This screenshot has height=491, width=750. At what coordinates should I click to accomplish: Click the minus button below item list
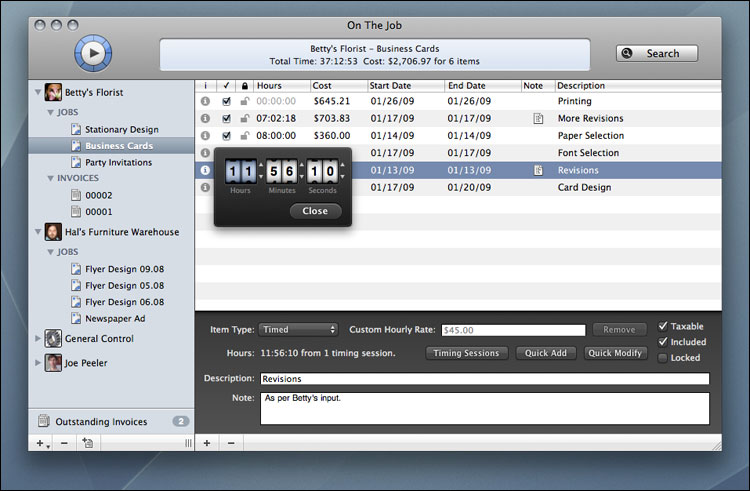pyautogui.click(x=230, y=442)
